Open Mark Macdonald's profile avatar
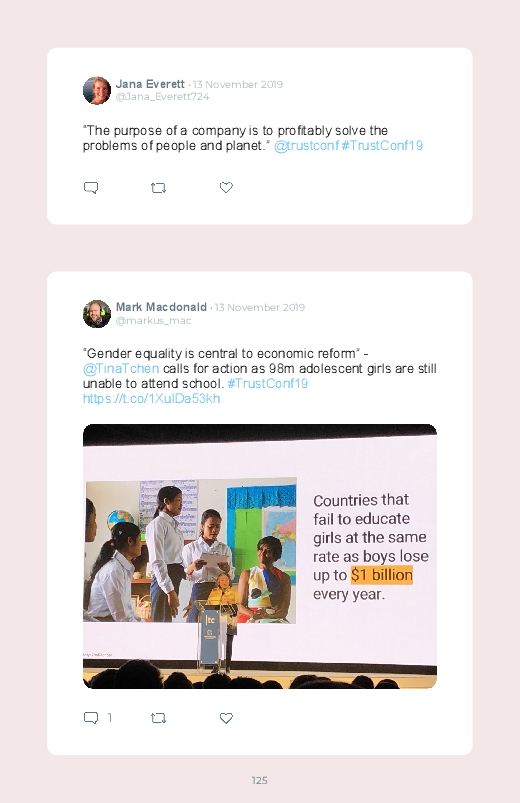This screenshot has height=803, width=520. [97, 314]
